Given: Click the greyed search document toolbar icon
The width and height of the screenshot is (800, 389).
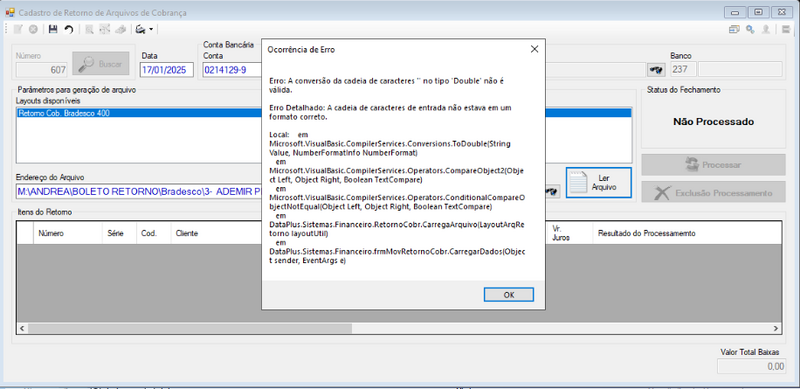Looking at the screenshot, I should (x=89, y=30).
